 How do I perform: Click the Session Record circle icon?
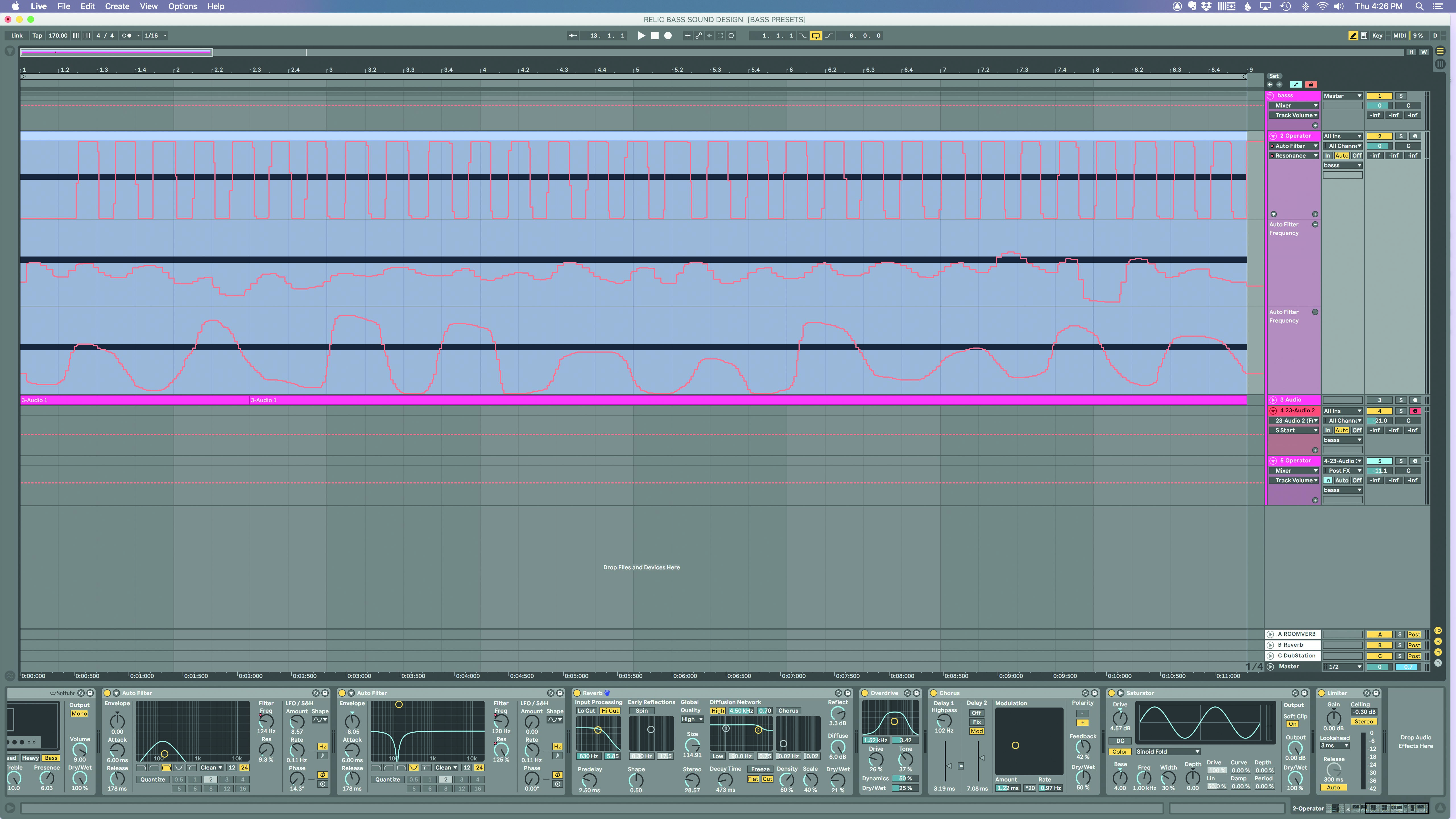pyautogui.click(x=731, y=36)
